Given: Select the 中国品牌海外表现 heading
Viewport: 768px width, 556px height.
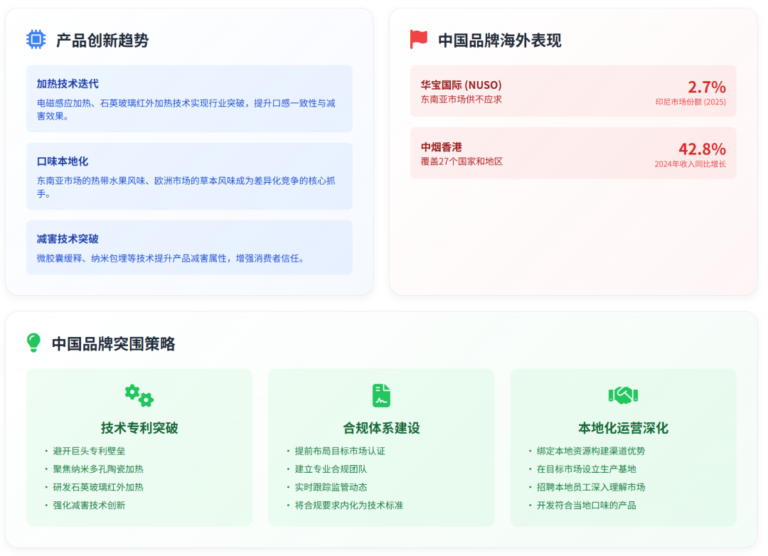Looking at the screenshot, I should click(500, 40).
